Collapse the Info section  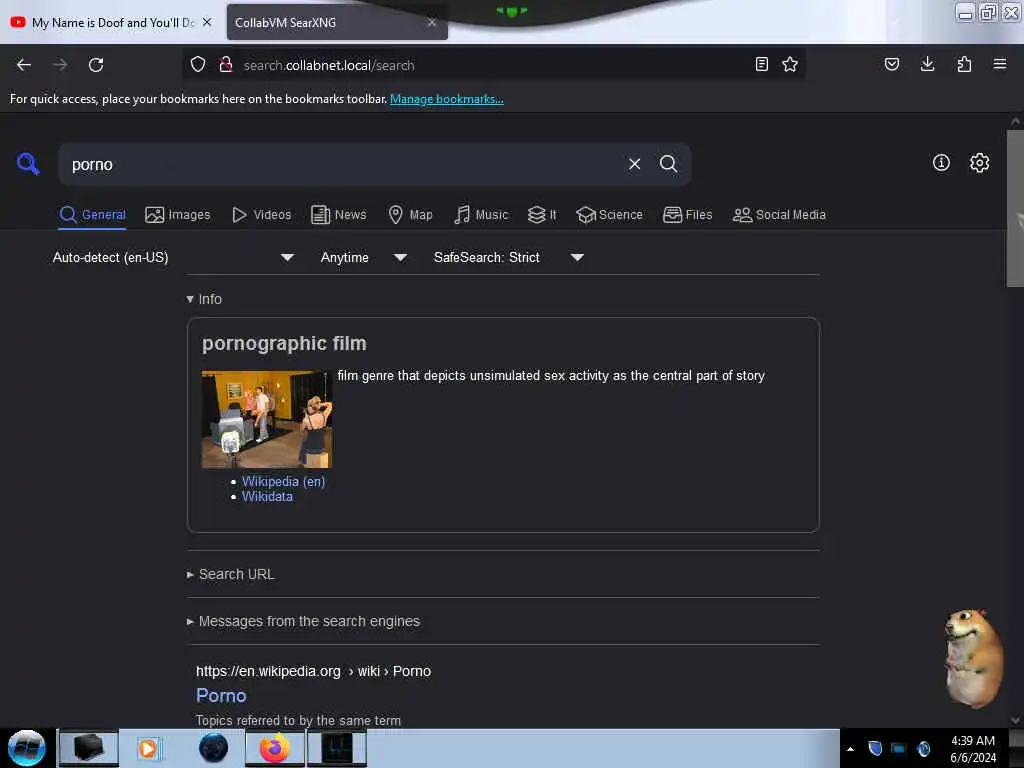pyautogui.click(x=204, y=299)
